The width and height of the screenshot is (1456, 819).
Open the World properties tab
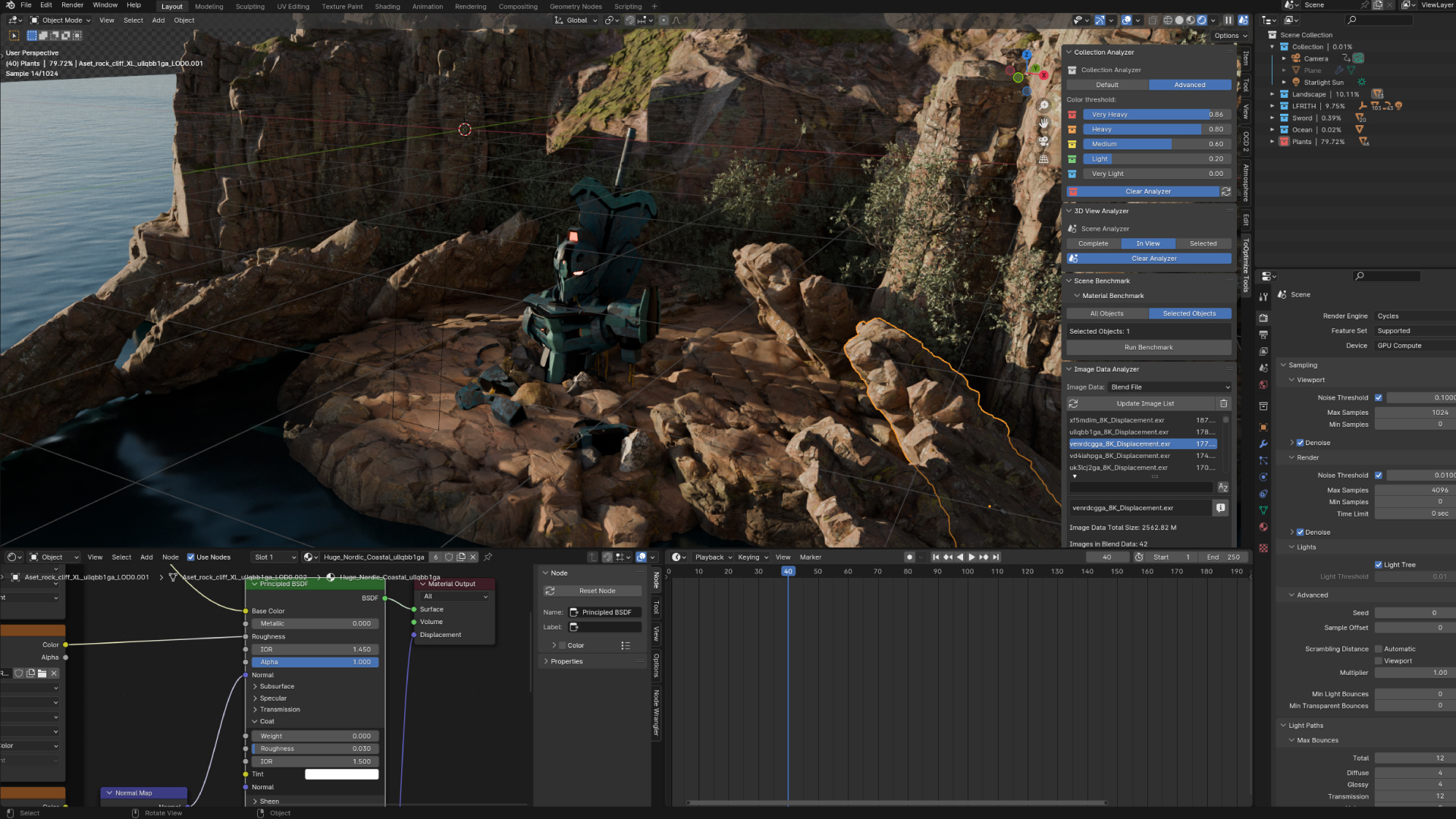click(1263, 384)
